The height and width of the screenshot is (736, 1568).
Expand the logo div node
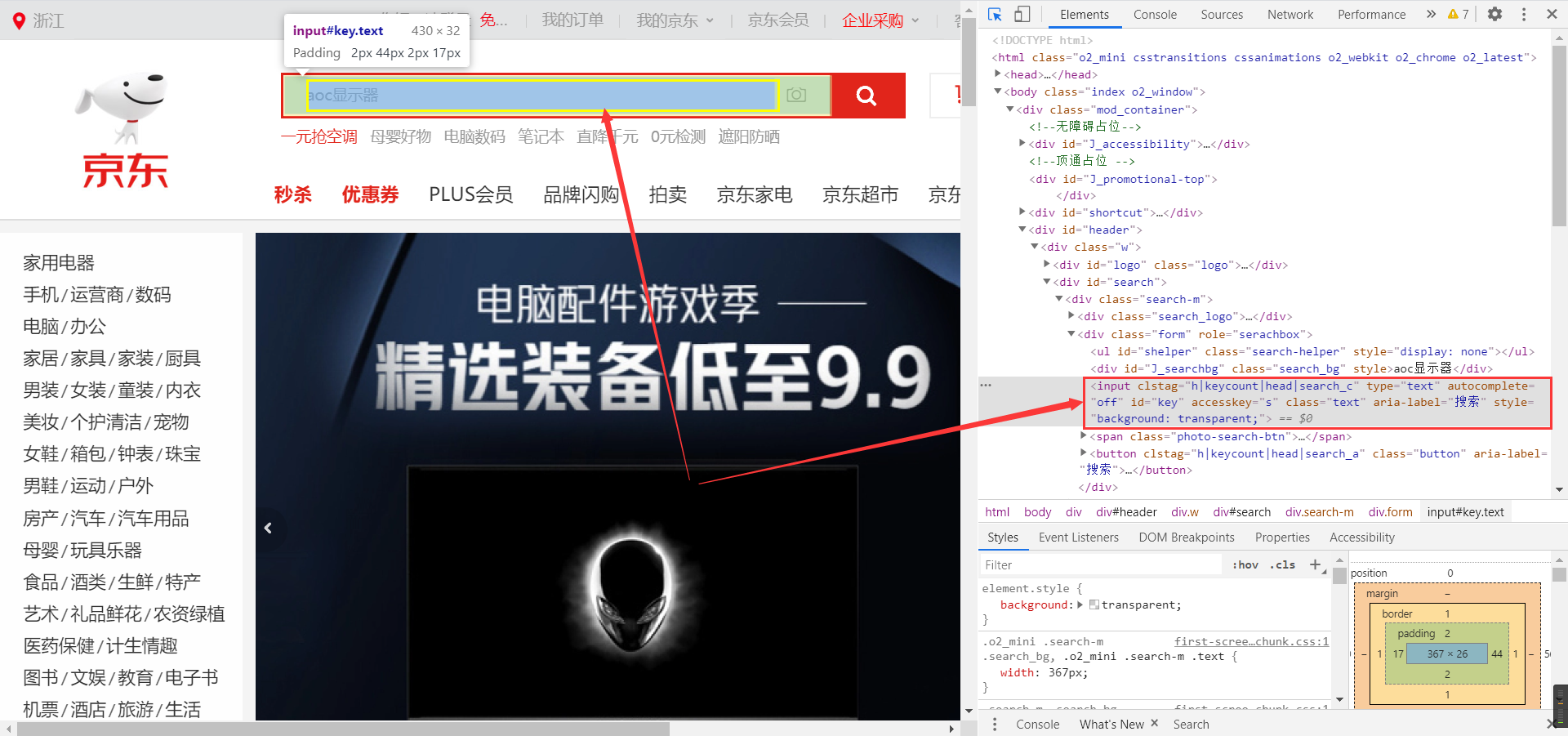[1047, 264]
